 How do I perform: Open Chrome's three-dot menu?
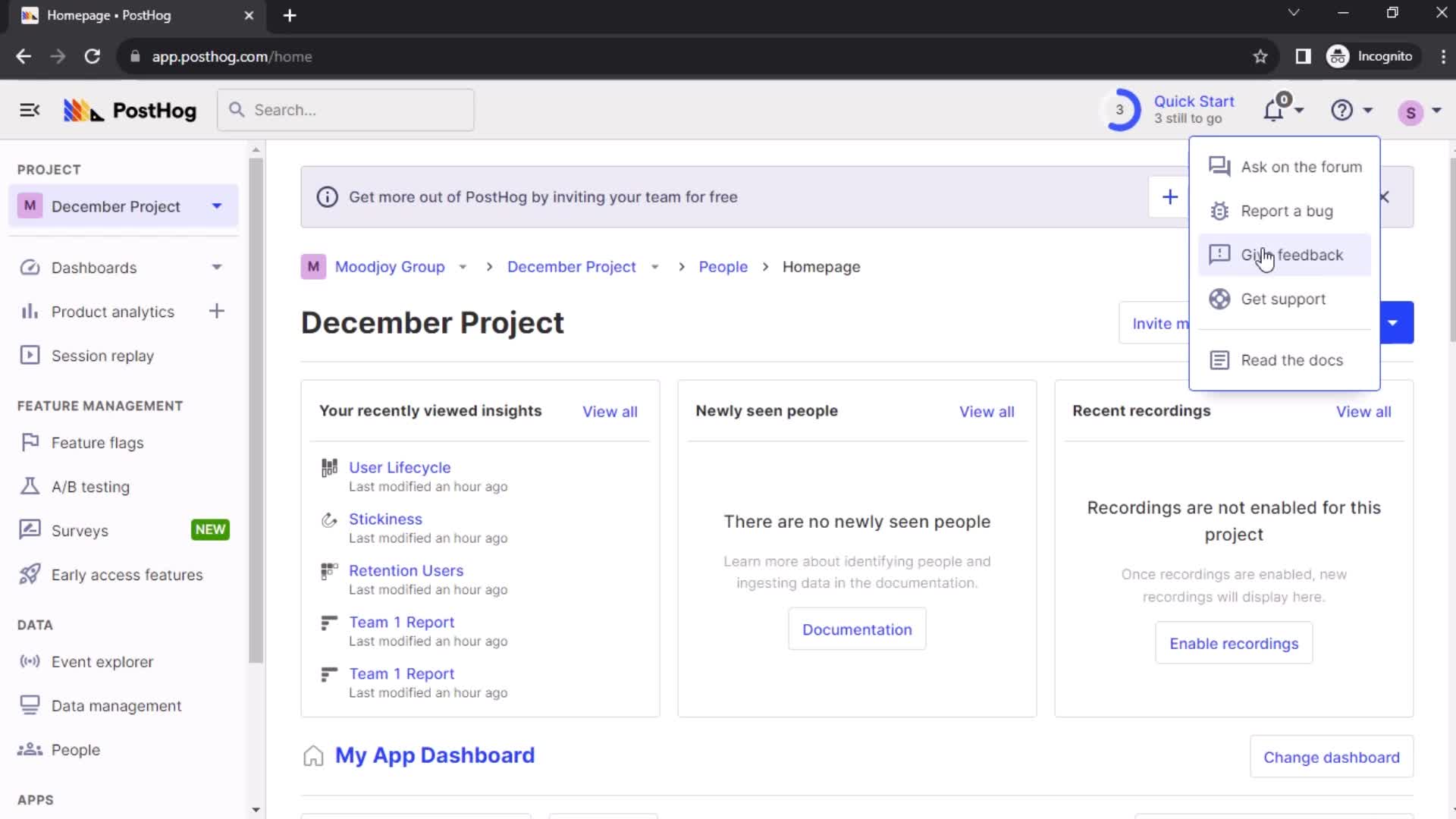(x=1442, y=57)
